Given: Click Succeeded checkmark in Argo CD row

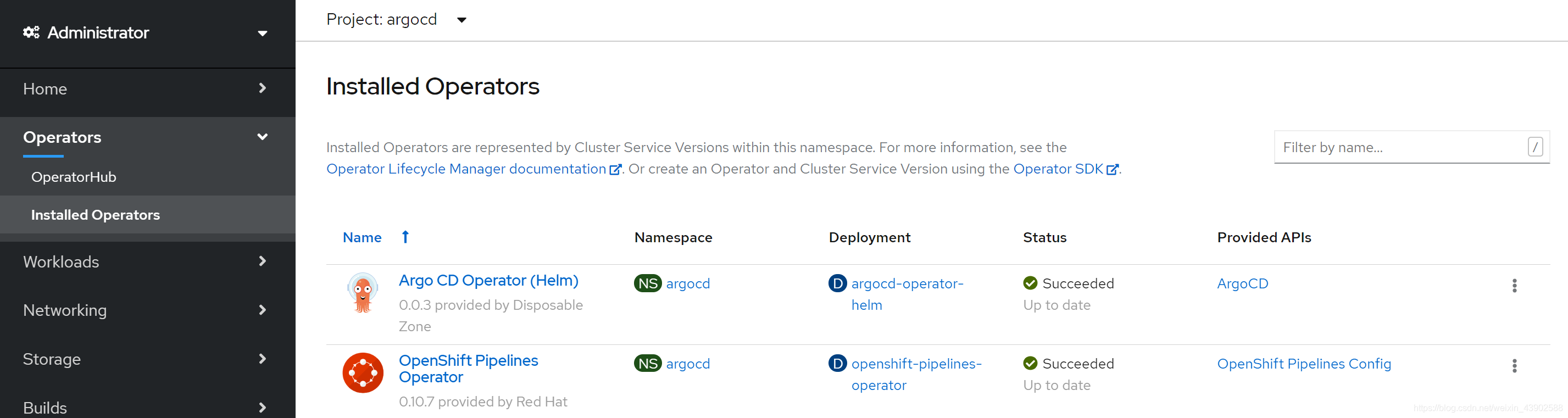Looking at the screenshot, I should coord(1030,283).
